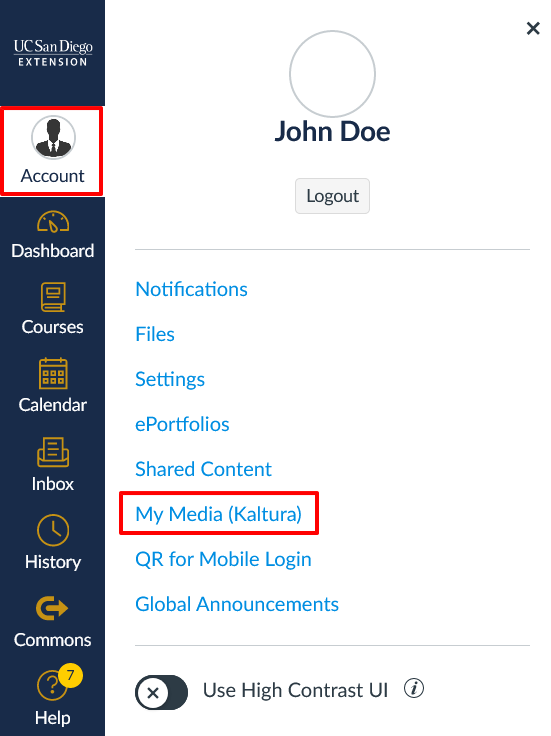Select QR for Mobile Login
Image resolution: width=551 pixels, height=736 pixels.
223,559
